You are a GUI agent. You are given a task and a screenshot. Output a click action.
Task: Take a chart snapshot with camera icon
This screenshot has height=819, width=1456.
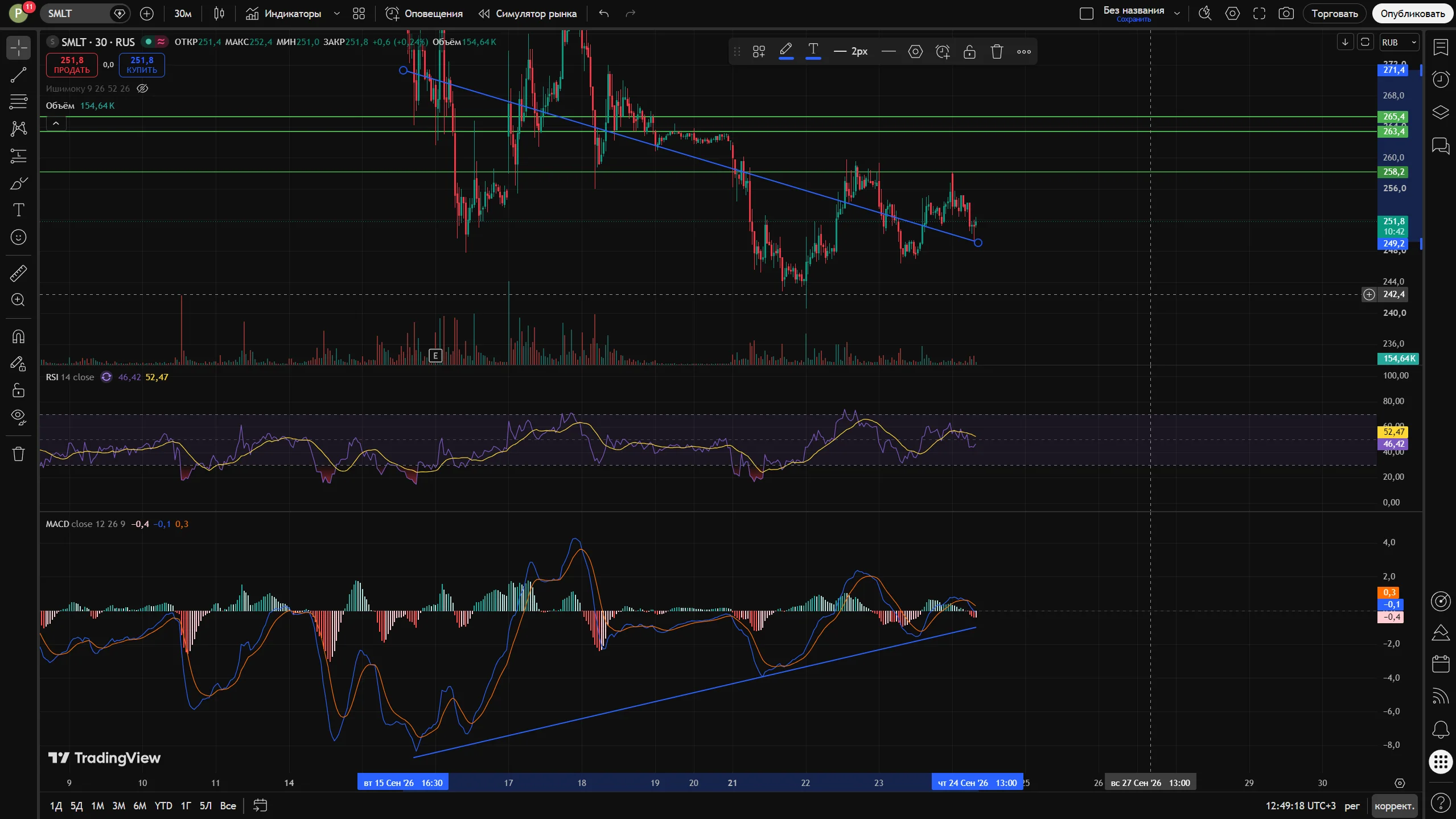pyautogui.click(x=1286, y=14)
